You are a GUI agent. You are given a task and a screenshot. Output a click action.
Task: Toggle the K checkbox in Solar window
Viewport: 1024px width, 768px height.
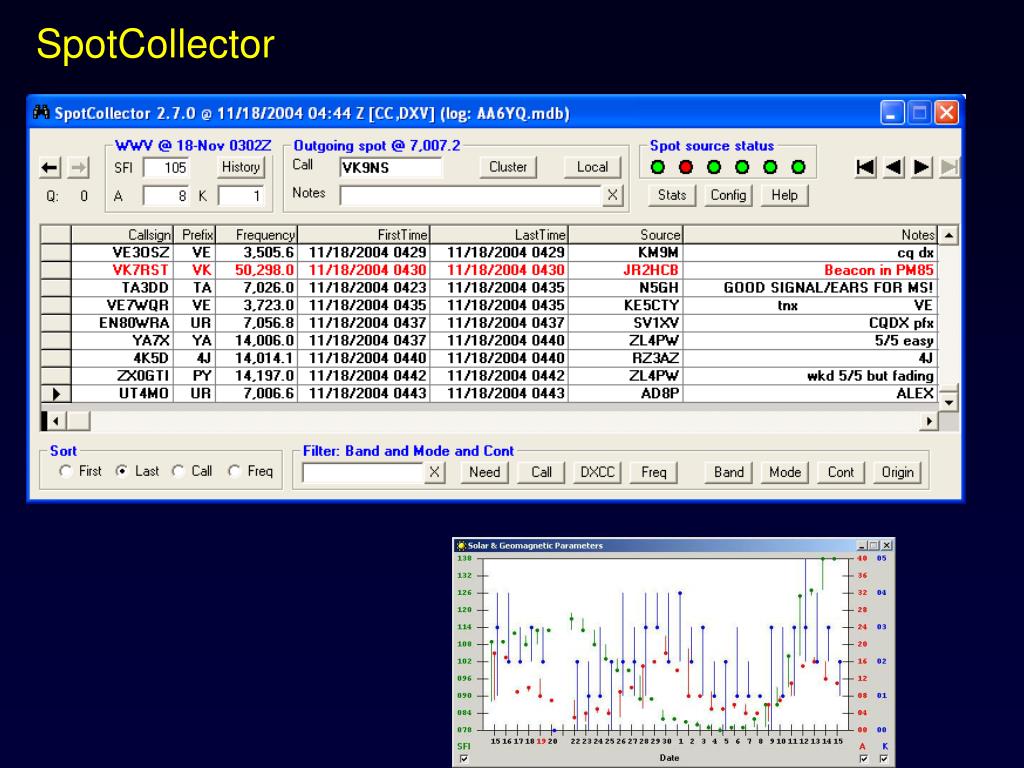[884, 759]
